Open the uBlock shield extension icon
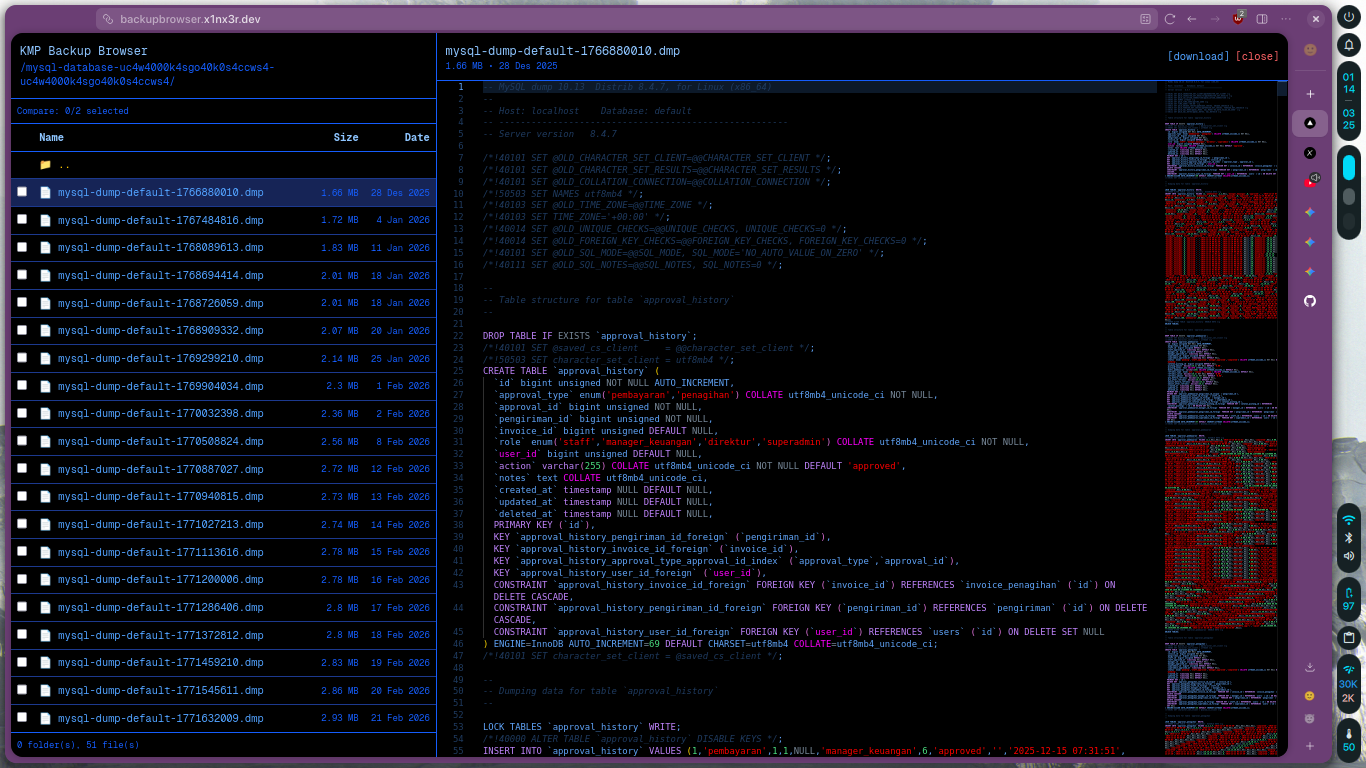 [x=1239, y=19]
